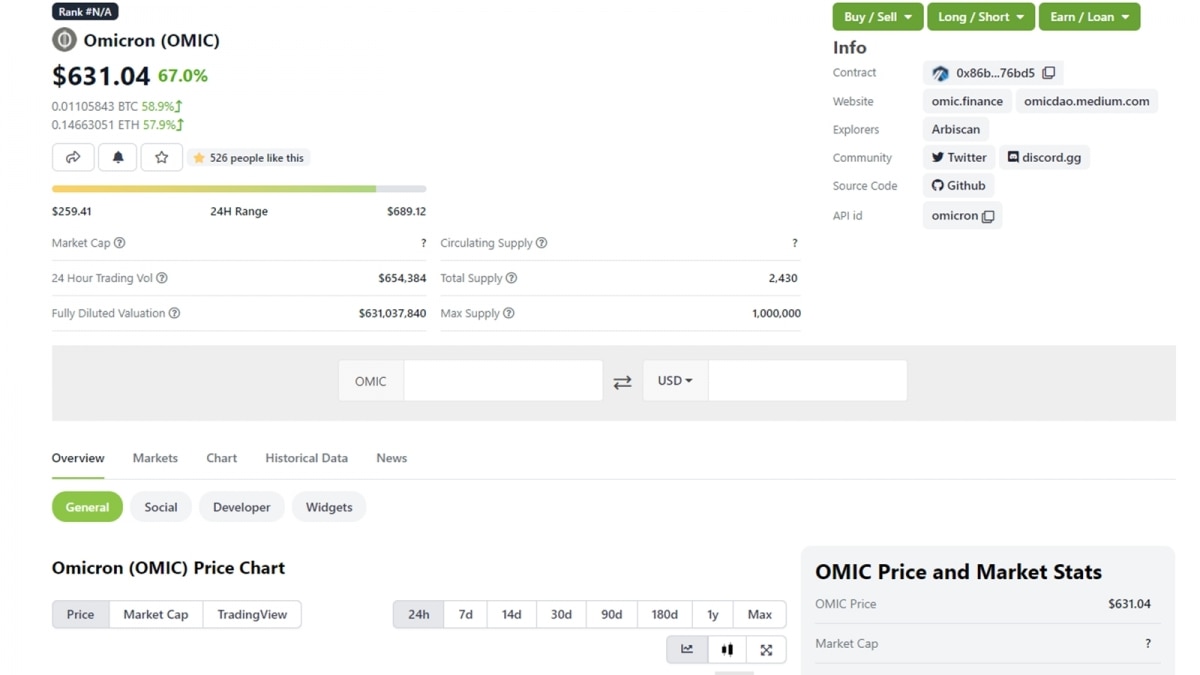Expand the chart to fullscreen
This screenshot has height=675, width=1200.
[x=766, y=650]
